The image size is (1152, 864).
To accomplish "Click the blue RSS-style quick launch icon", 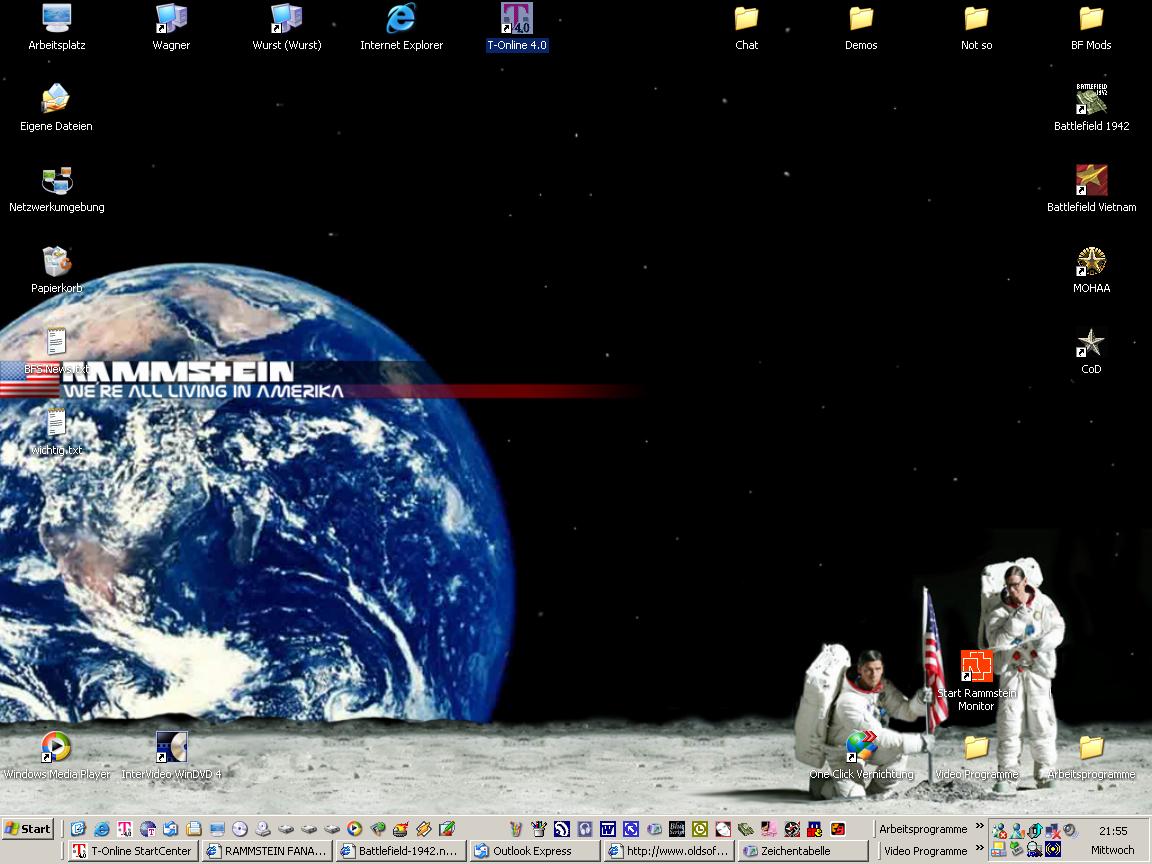I will pos(561,829).
